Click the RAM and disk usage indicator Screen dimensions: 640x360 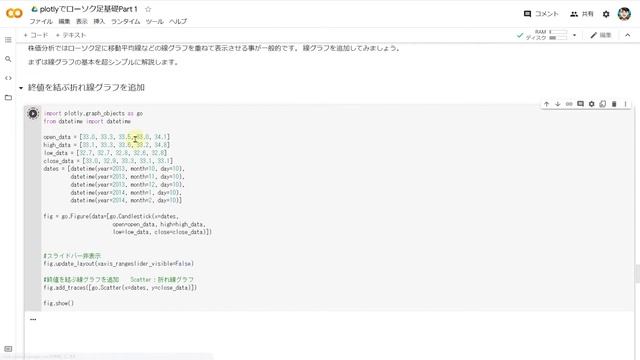pos(547,35)
